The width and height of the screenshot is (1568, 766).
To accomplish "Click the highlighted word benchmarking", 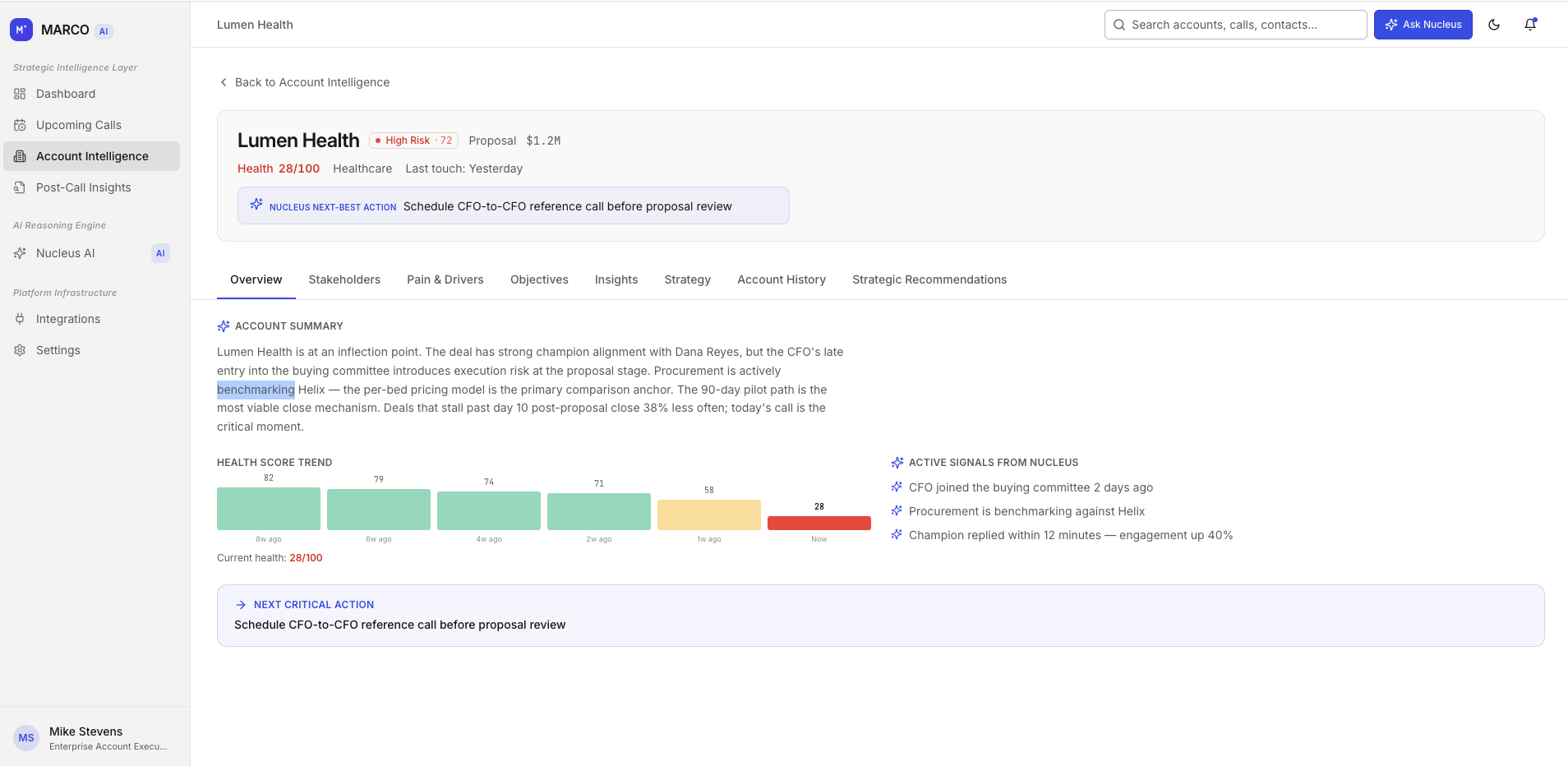I will click(x=256, y=390).
